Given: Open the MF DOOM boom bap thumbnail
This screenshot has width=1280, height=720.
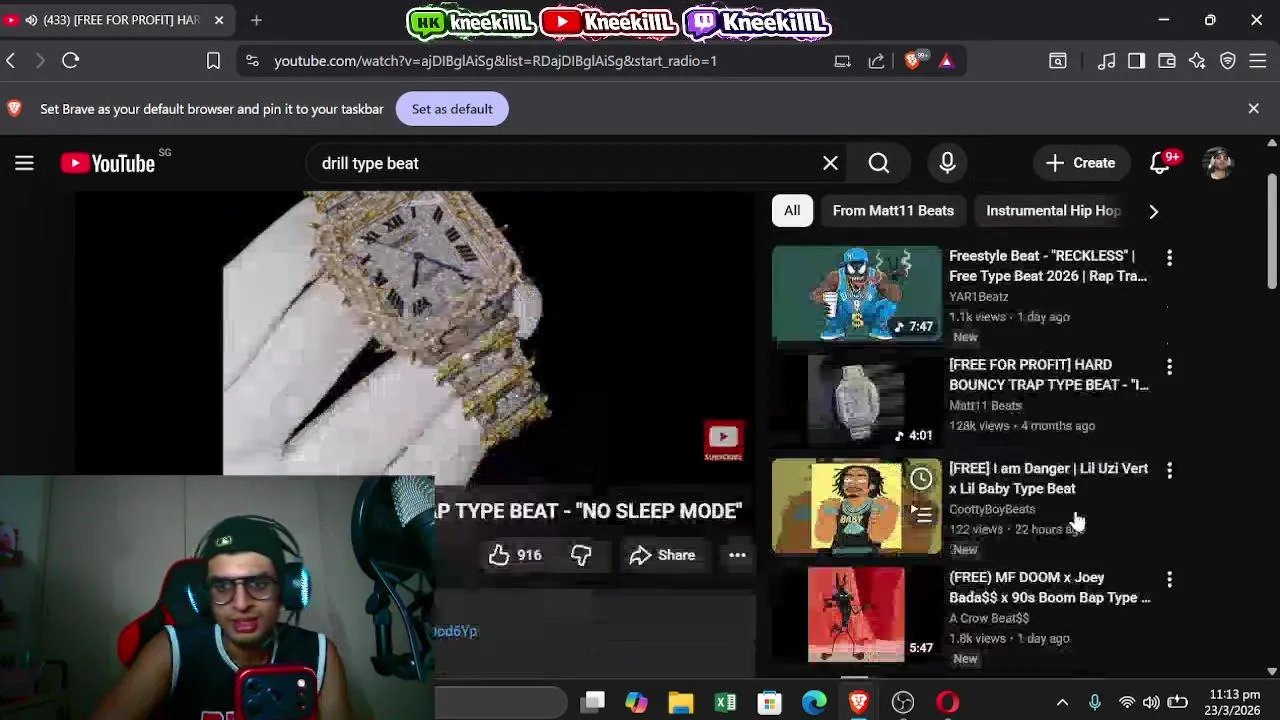Looking at the screenshot, I should click(x=857, y=615).
